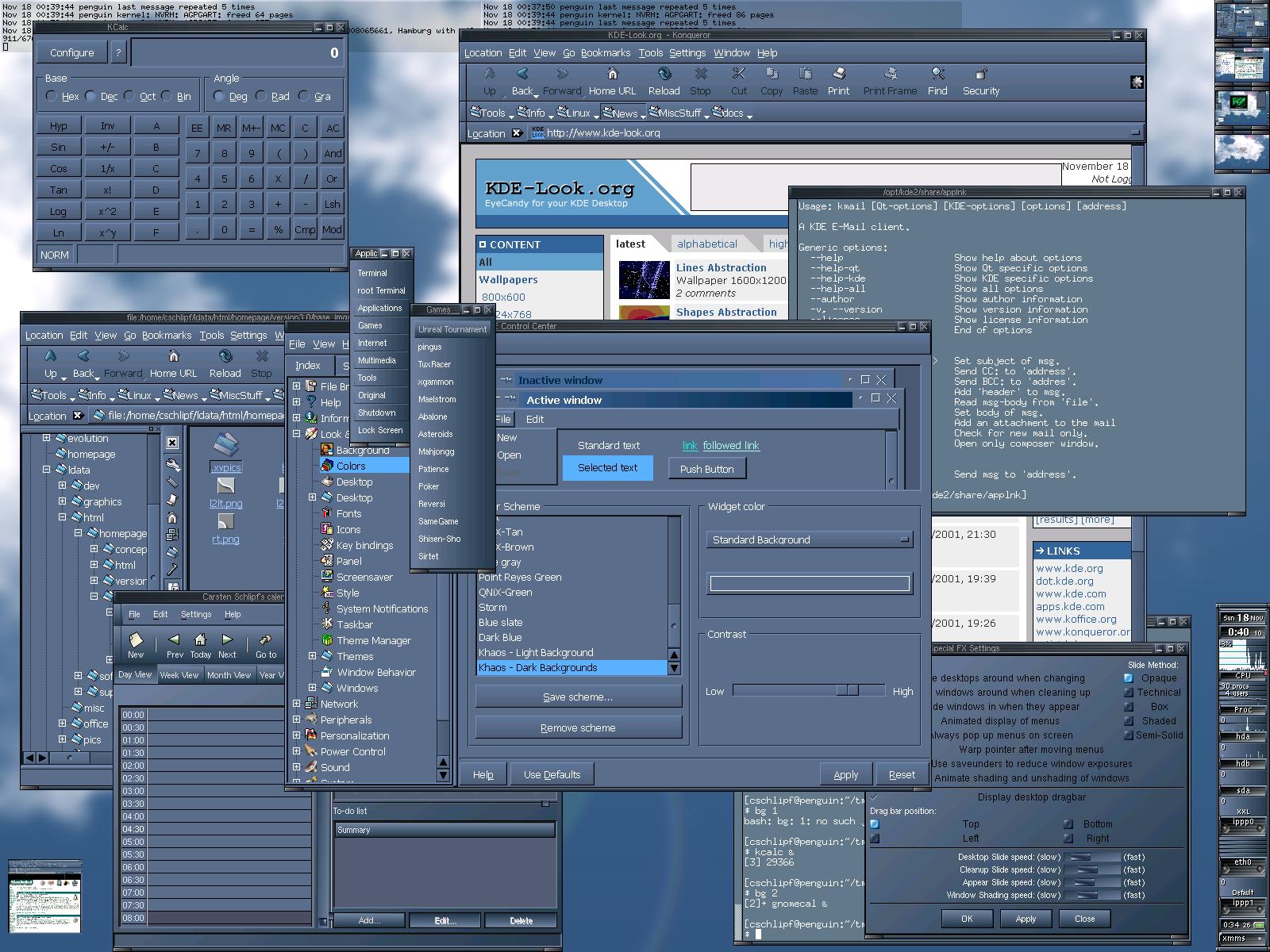Open Settings menu in KDE-Look Konqueror
The height and width of the screenshot is (952, 1270).
click(x=687, y=53)
